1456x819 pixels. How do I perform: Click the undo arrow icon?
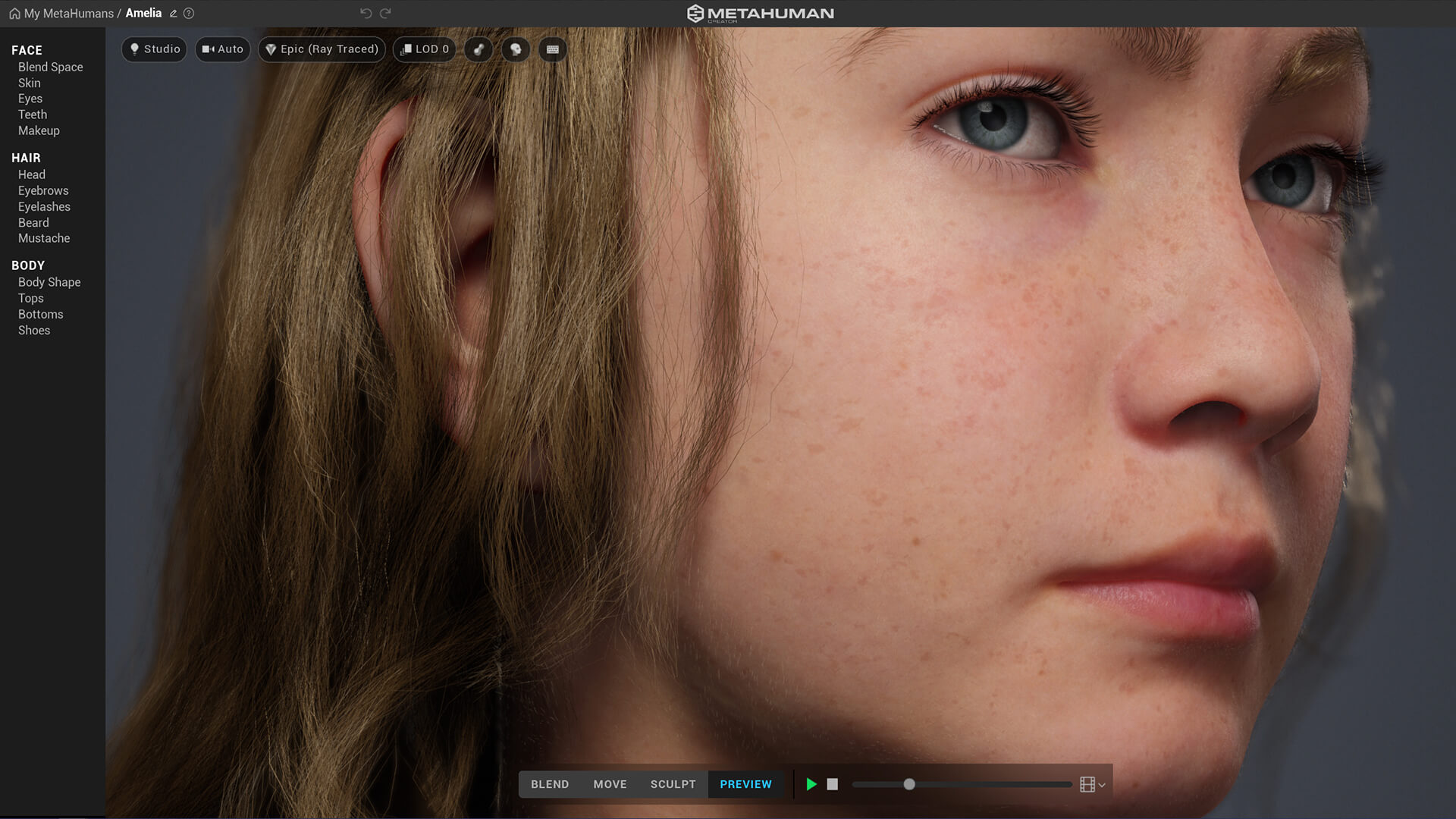(366, 13)
